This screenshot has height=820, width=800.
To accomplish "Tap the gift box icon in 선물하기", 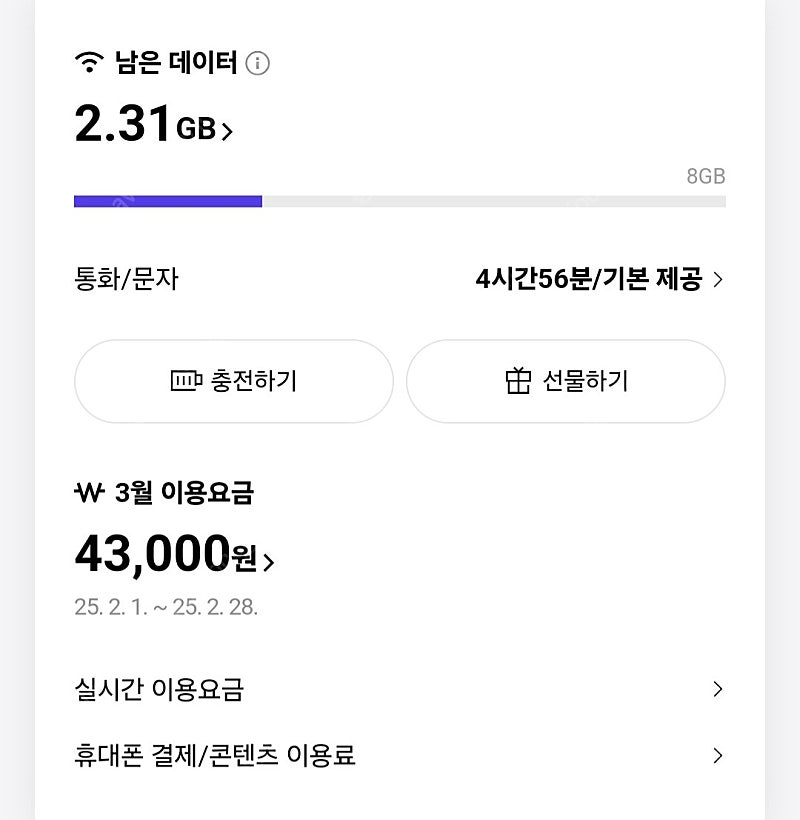I will coord(518,380).
